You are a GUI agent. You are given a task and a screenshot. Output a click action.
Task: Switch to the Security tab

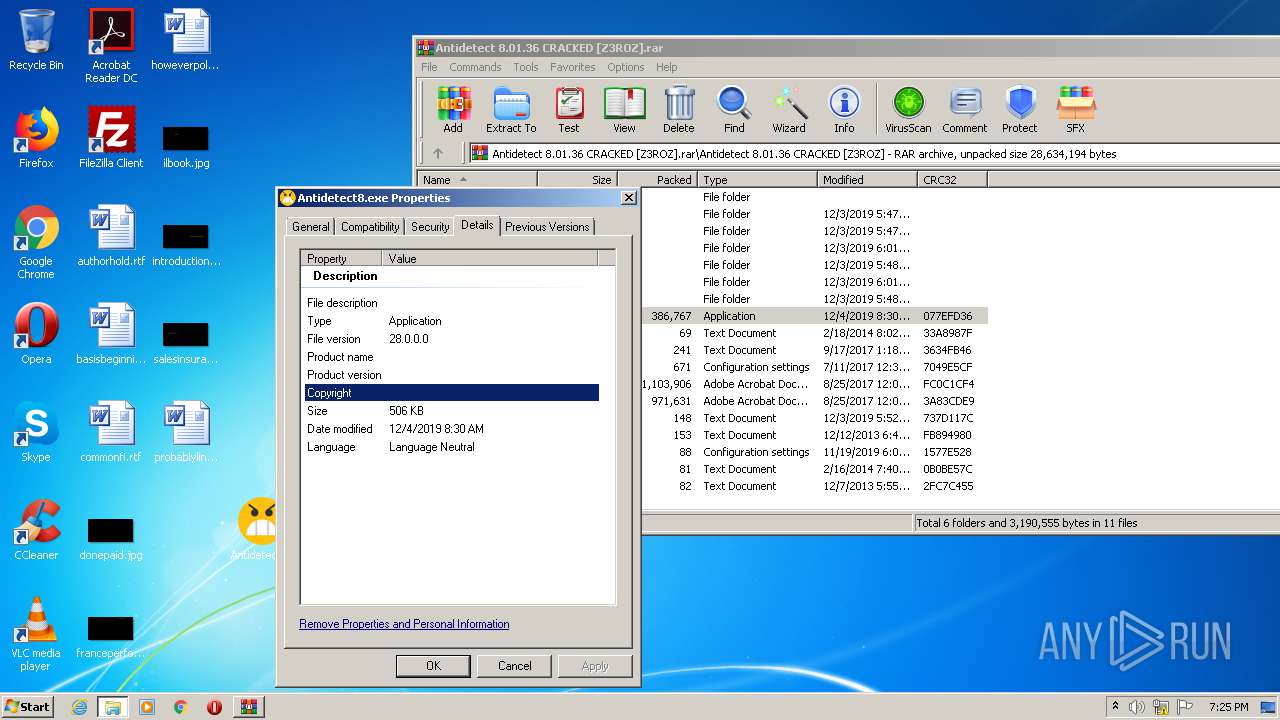(x=430, y=227)
